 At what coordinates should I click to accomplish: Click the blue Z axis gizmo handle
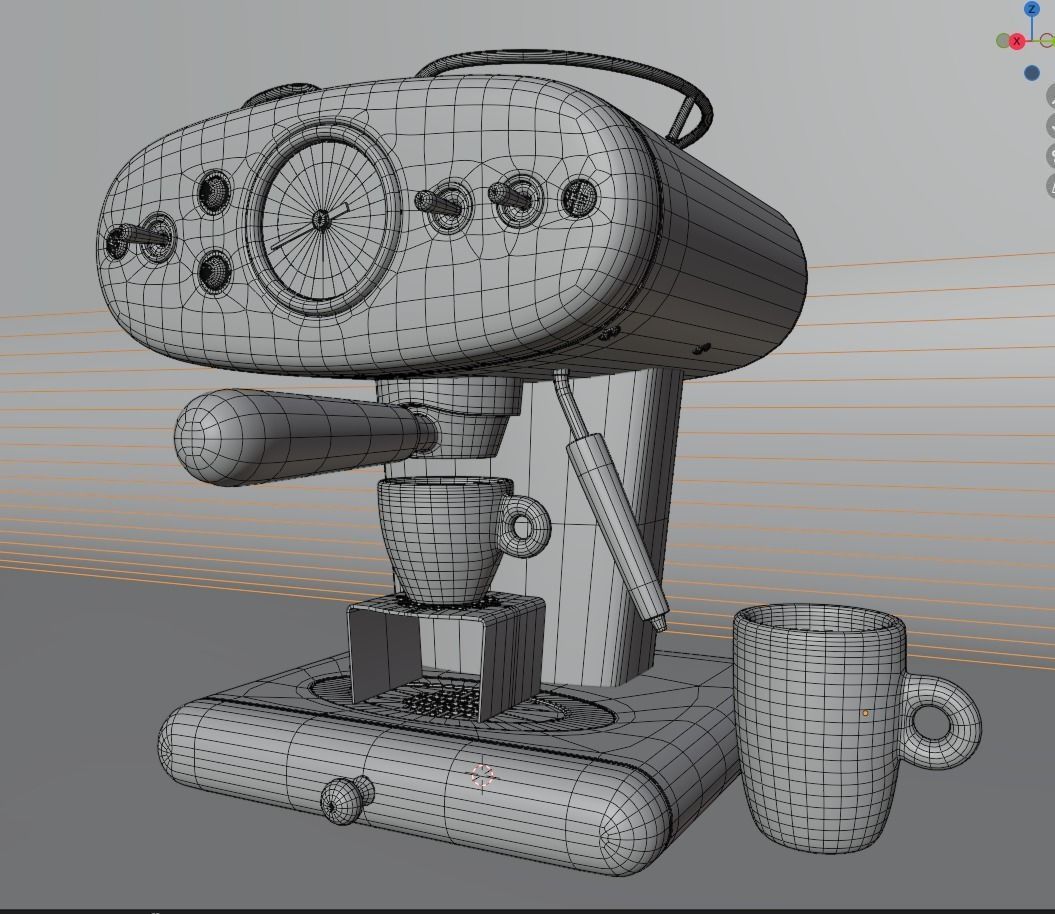(x=1031, y=9)
